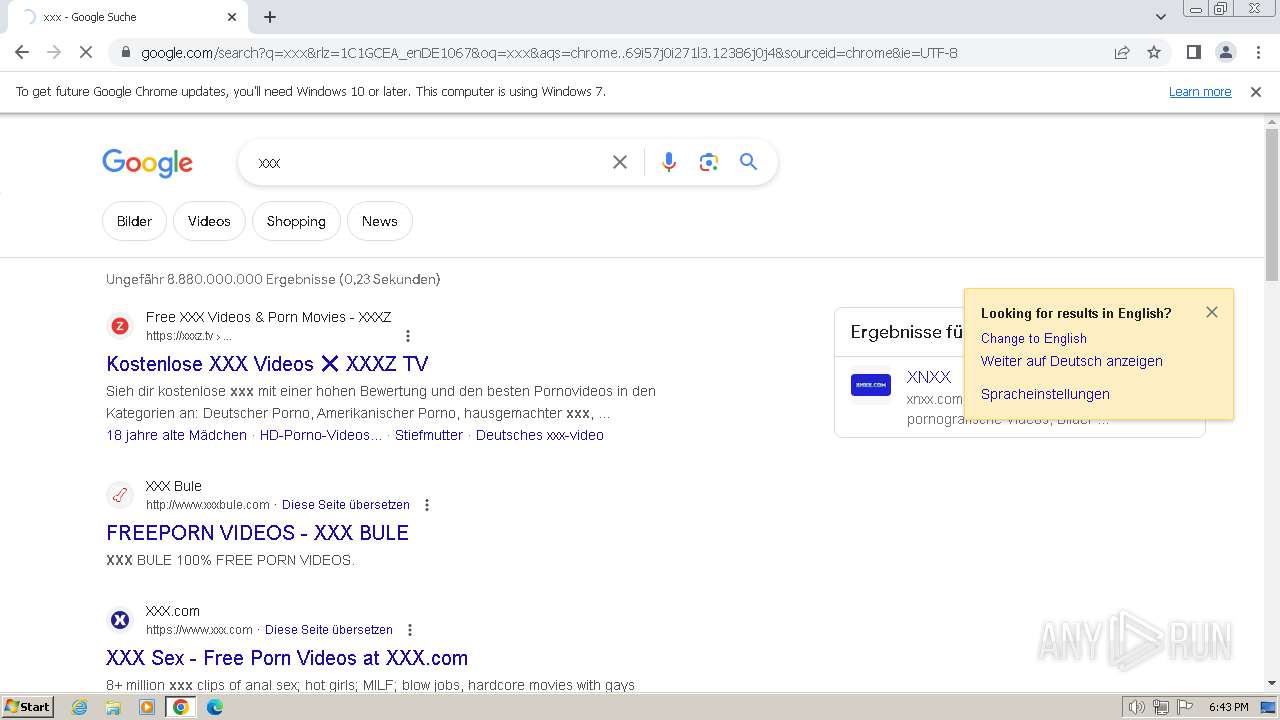Viewport: 1280px width, 720px height.
Task: Click the XXX.com site favicon
Action: coord(120,620)
